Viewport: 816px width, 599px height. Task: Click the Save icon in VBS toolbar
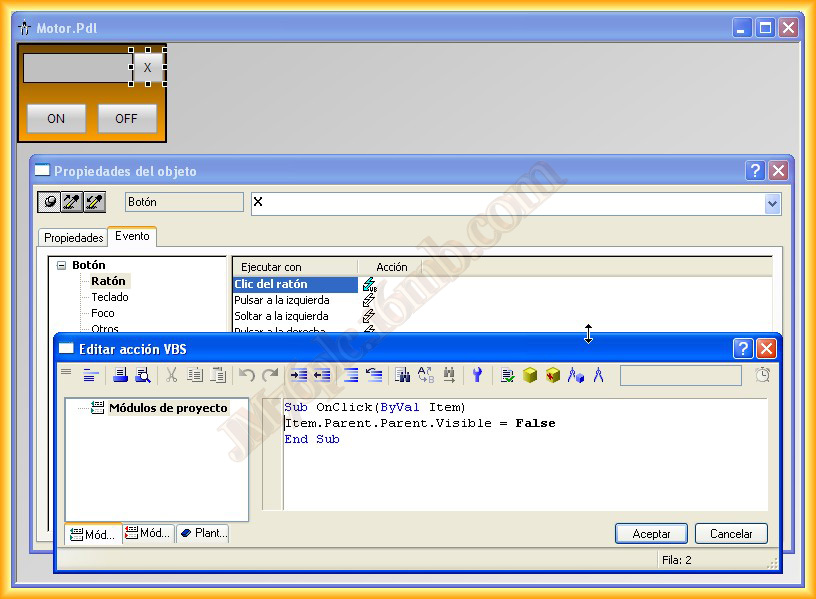coord(120,375)
